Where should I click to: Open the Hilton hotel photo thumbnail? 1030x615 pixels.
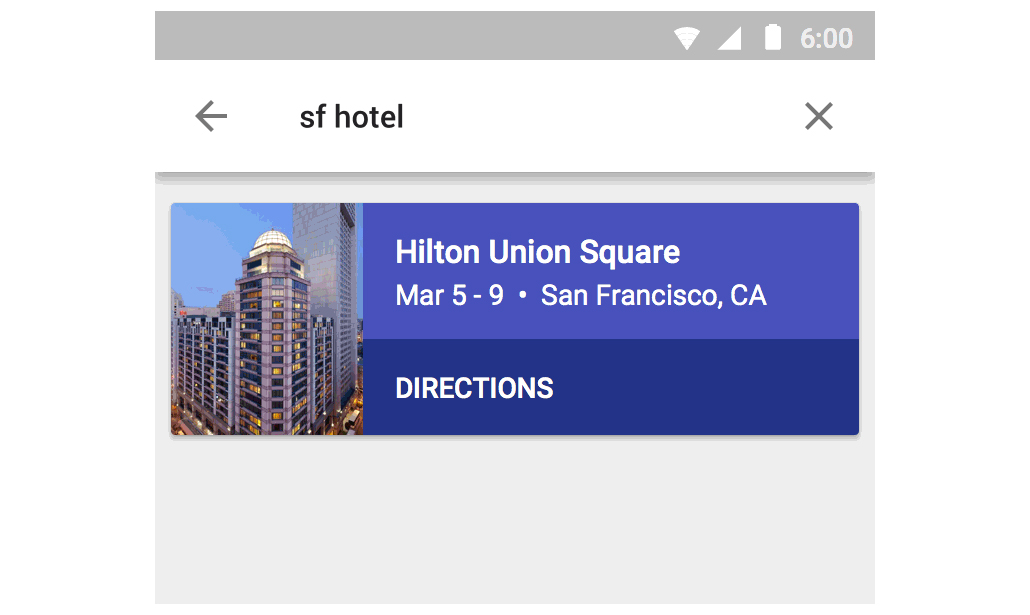(x=267, y=320)
